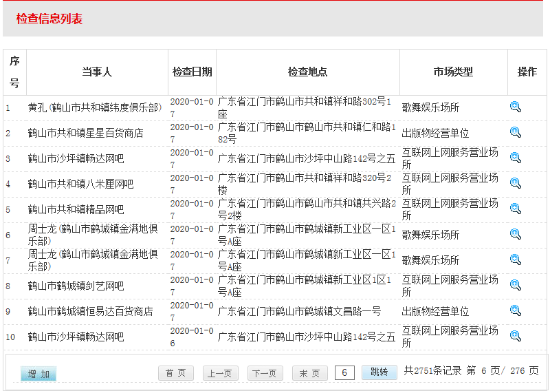Click the 检查信息列表 heading
Viewport: 550px width, 391px height.
coord(49,19)
